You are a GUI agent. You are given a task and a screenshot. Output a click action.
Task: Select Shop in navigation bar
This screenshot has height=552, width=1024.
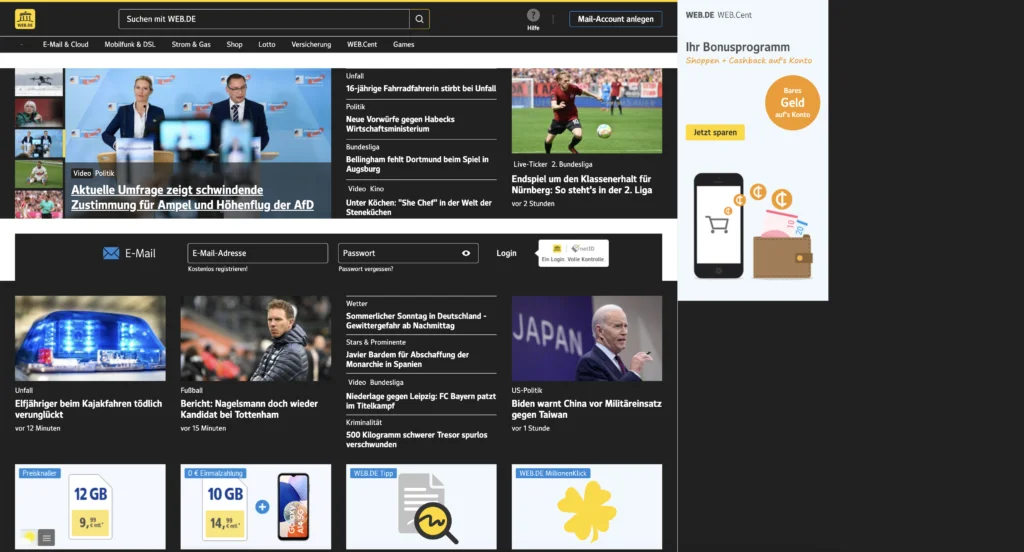coord(234,44)
